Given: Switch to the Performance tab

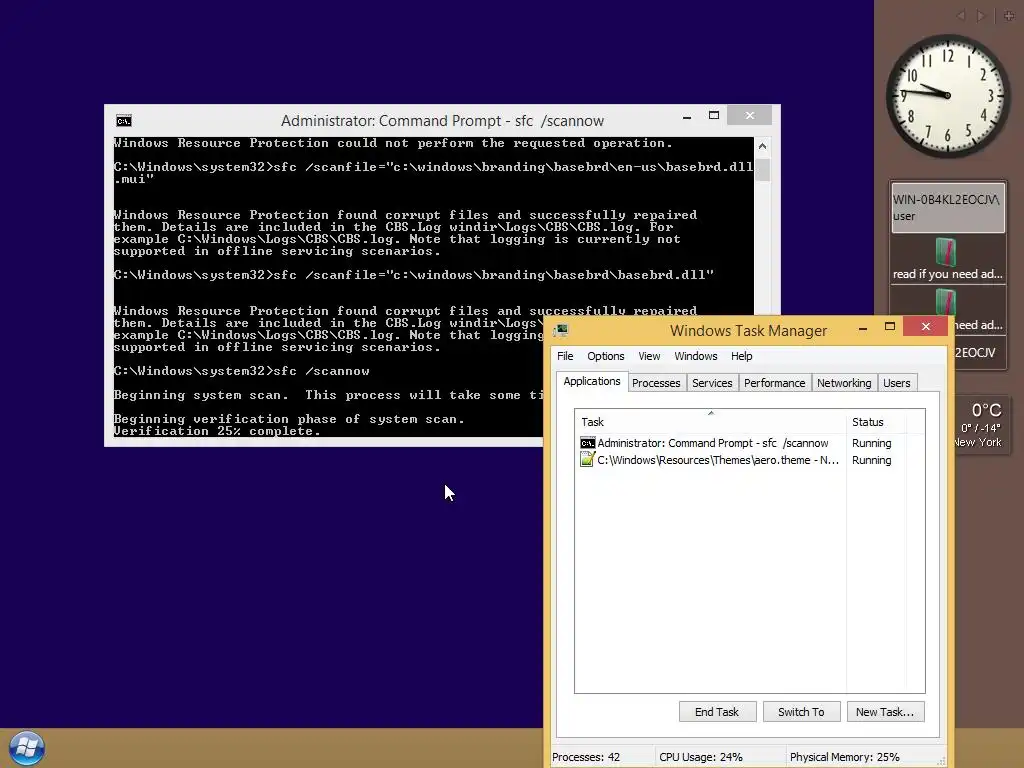Looking at the screenshot, I should pyautogui.click(x=775, y=383).
